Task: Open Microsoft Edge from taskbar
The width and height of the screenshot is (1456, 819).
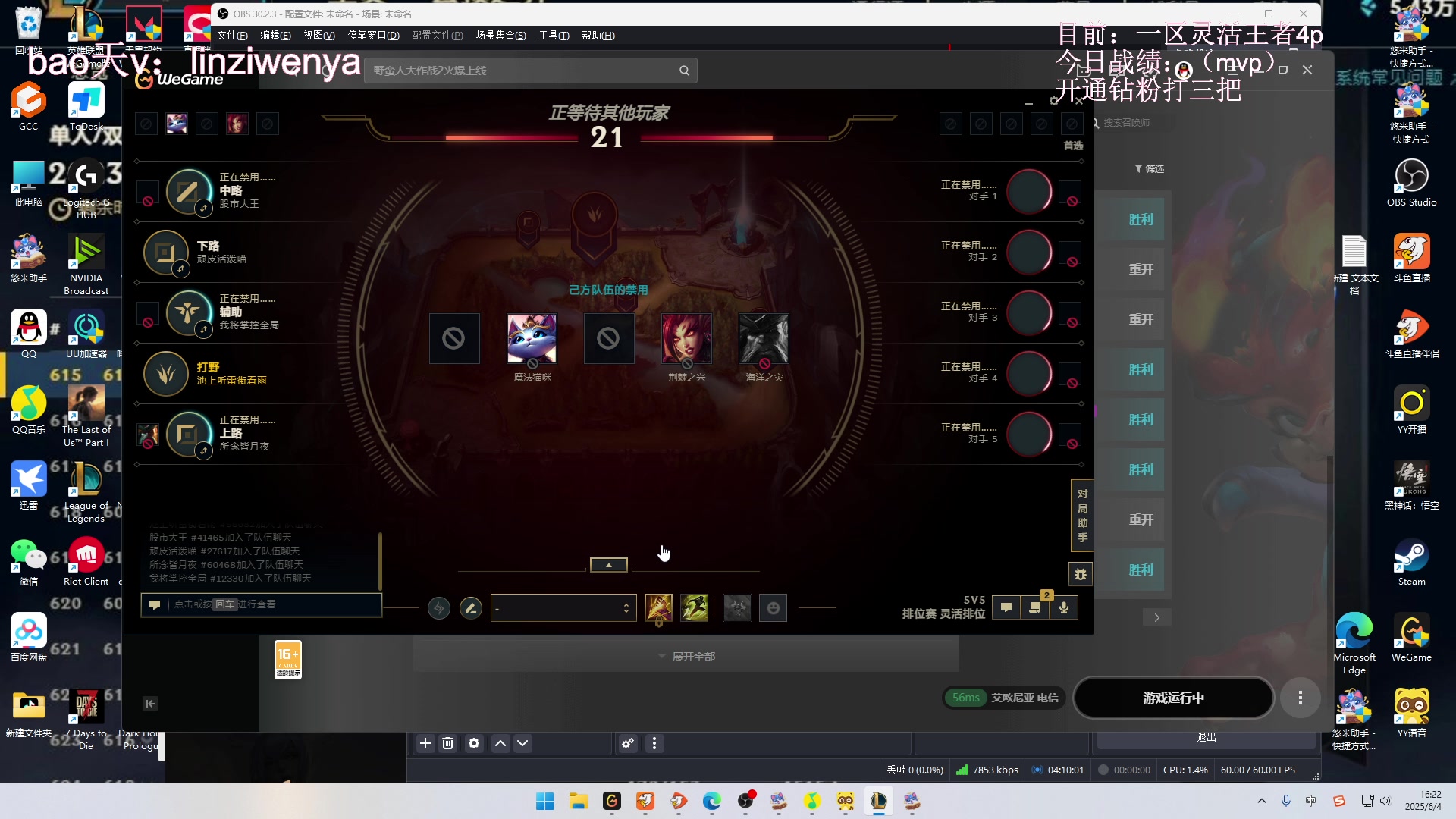Action: (x=711, y=801)
